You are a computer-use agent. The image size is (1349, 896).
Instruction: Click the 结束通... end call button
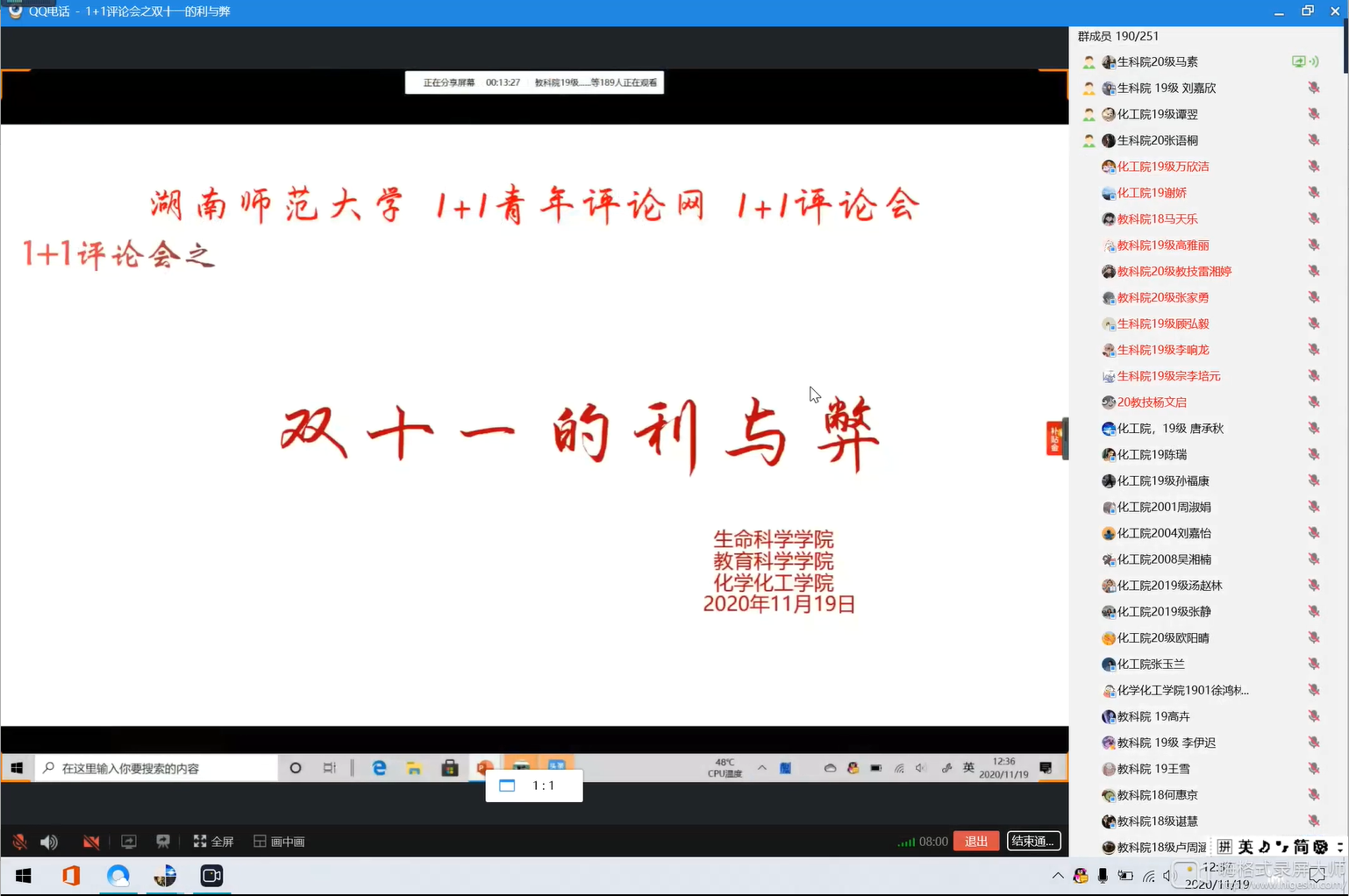1033,842
